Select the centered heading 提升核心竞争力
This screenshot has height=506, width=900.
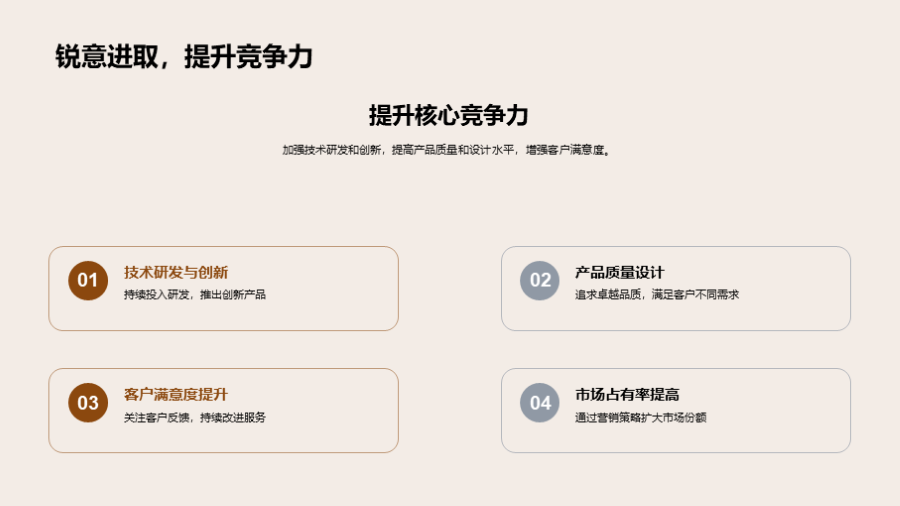click(448, 115)
